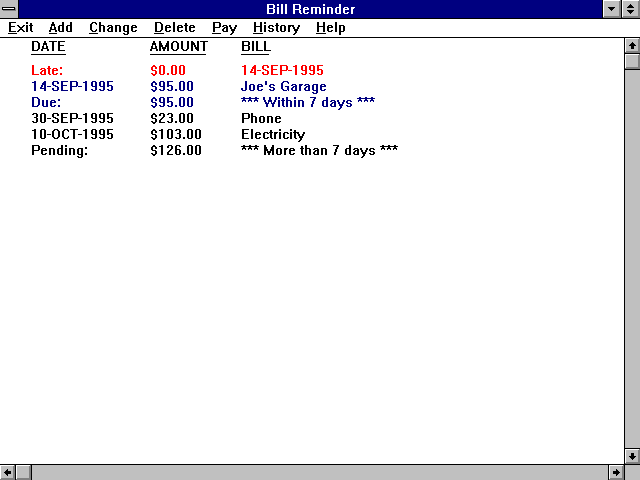This screenshot has width=640, height=480.
Task: Click the vertical scrollbar up arrow
Action: tap(631, 45)
